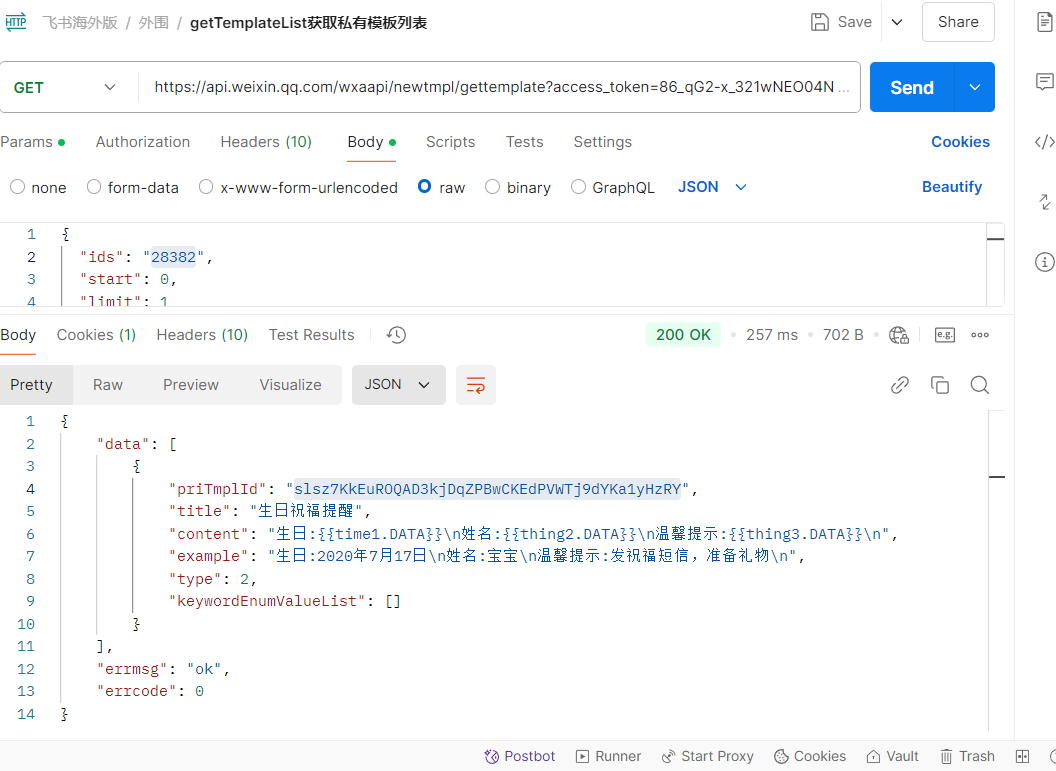Open the Scripts tab

[451, 142]
